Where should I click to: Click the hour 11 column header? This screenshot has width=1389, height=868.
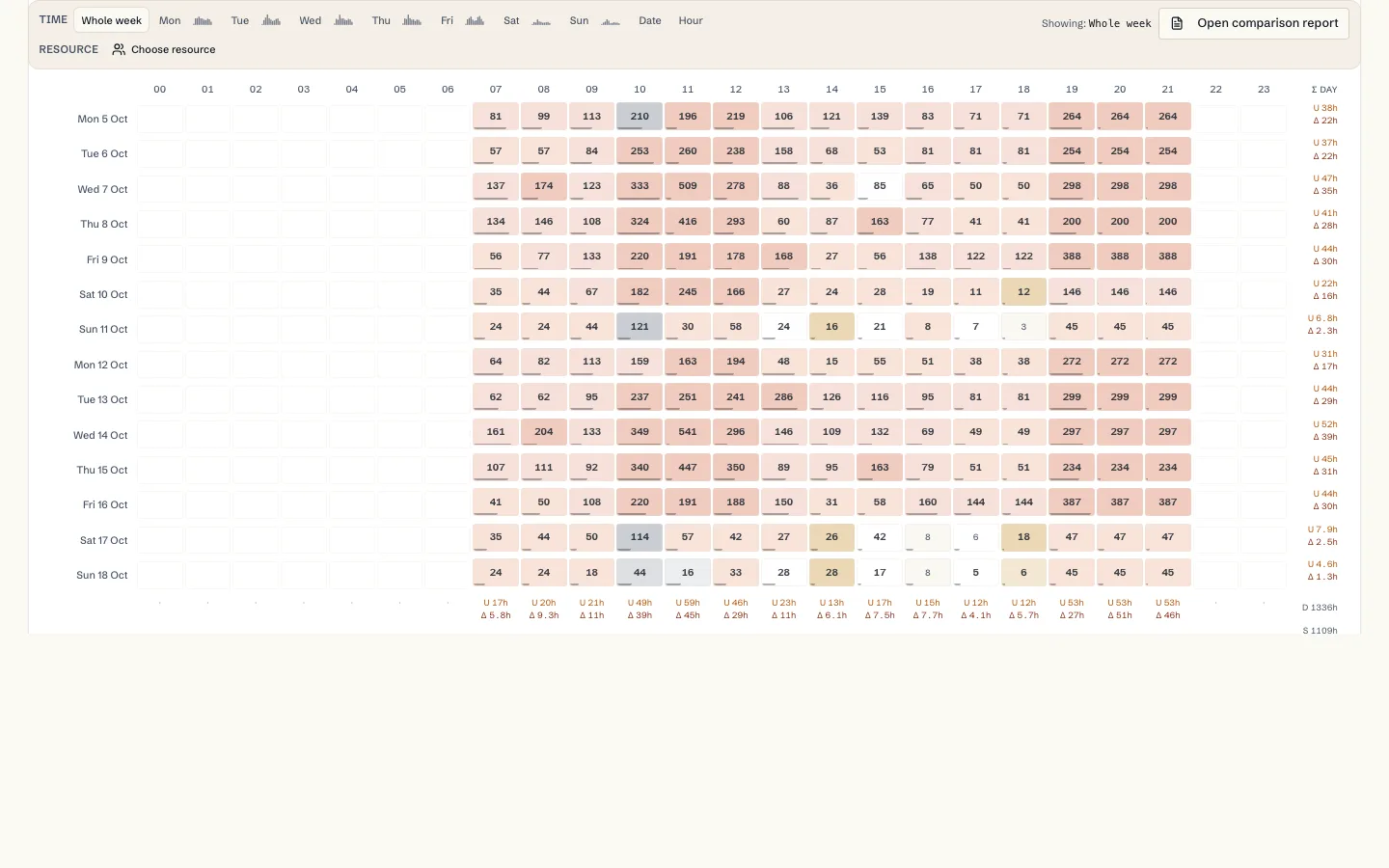[688, 89]
